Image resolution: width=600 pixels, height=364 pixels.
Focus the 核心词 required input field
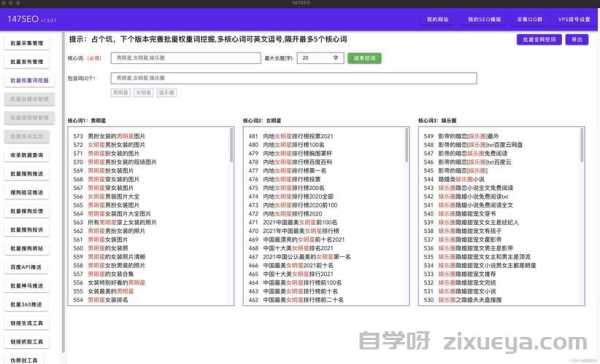pyautogui.click(x=186, y=58)
